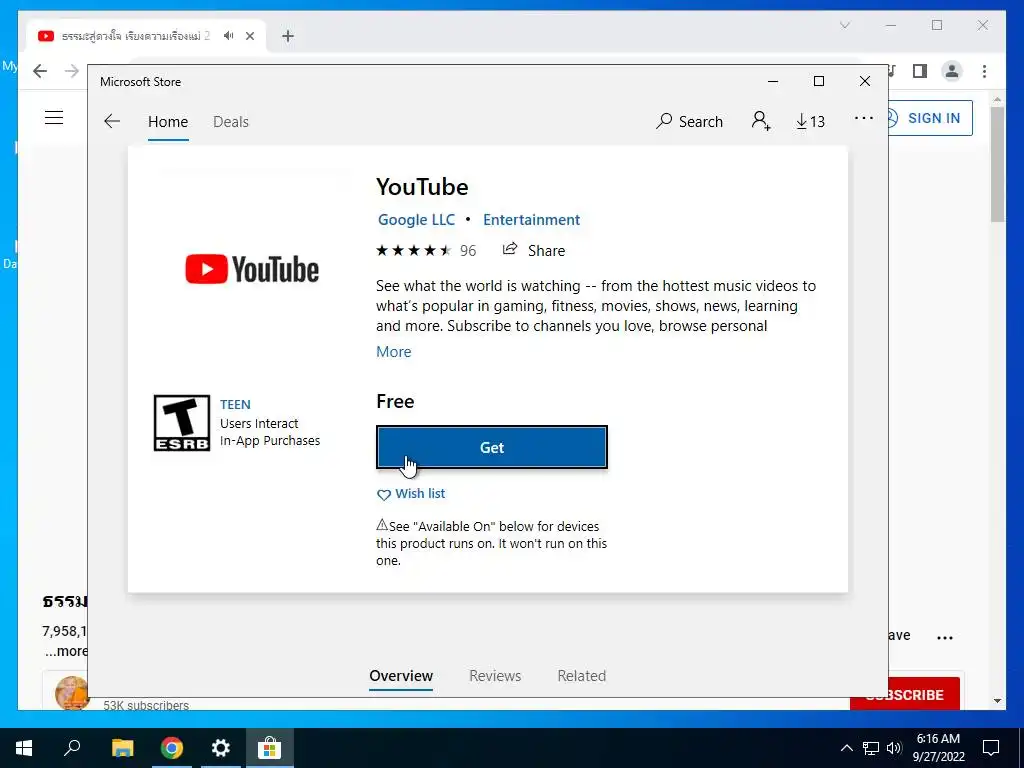Image resolution: width=1024 pixels, height=768 pixels.
Task: Go back in Microsoft Store
Action: pyautogui.click(x=112, y=121)
